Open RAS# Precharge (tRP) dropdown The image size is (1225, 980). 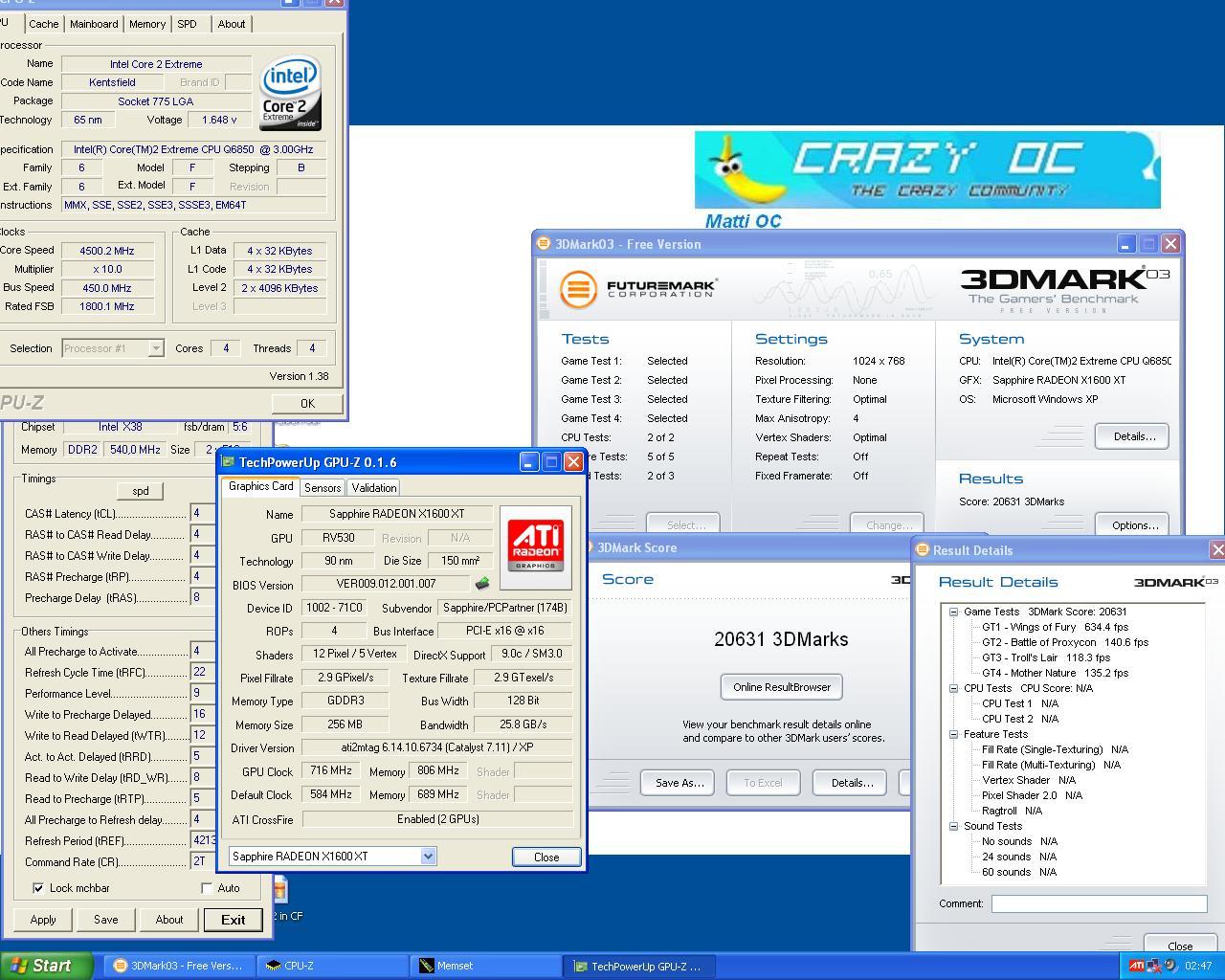click(202, 577)
